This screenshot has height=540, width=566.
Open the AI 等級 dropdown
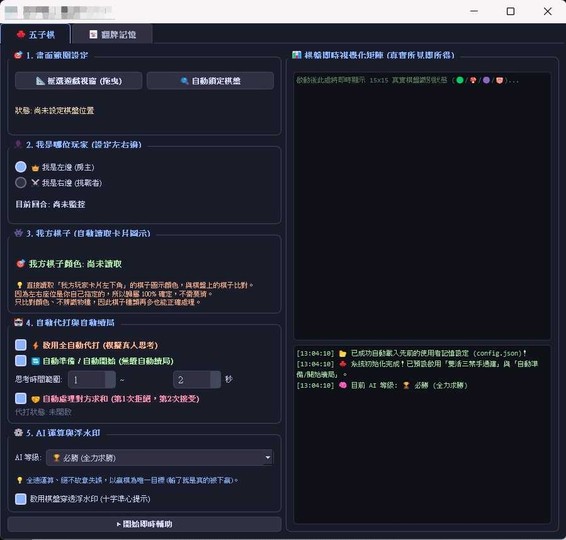coord(160,457)
